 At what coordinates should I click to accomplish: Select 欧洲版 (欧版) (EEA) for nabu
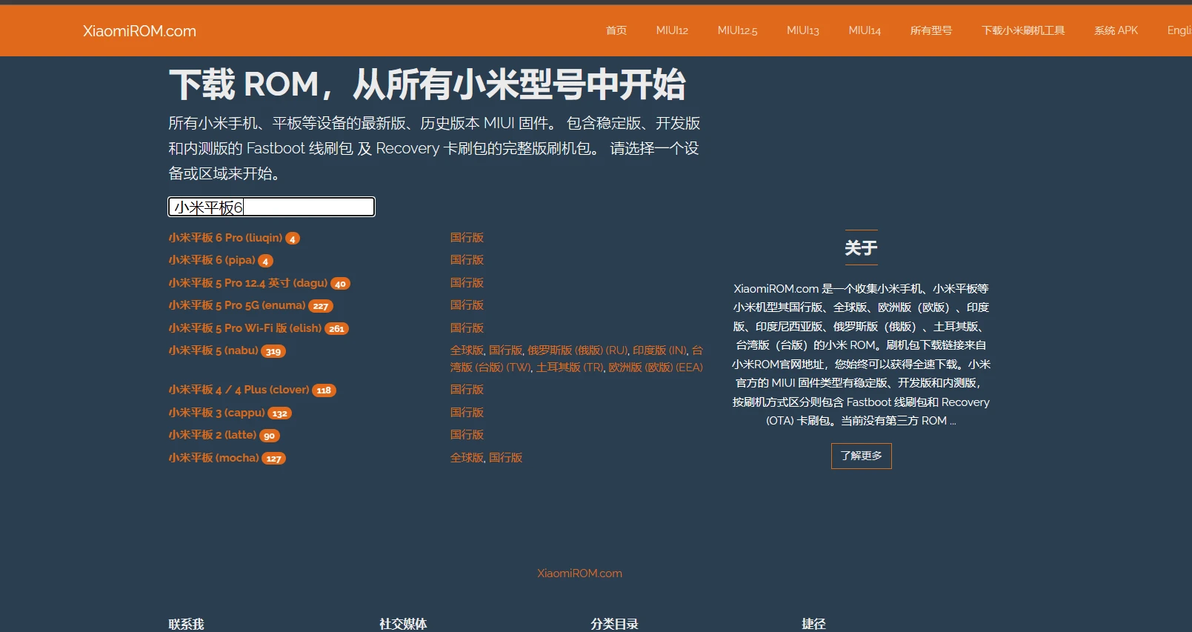pos(655,367)
